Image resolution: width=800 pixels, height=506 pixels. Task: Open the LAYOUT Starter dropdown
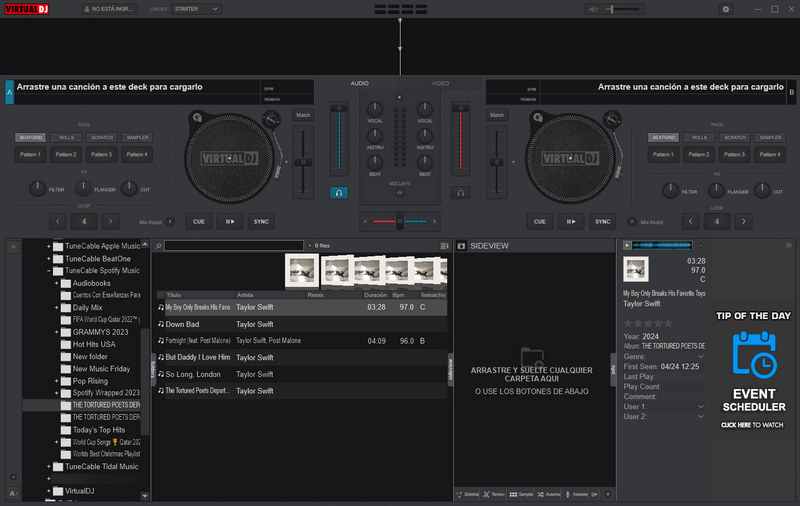click(196, 9)
